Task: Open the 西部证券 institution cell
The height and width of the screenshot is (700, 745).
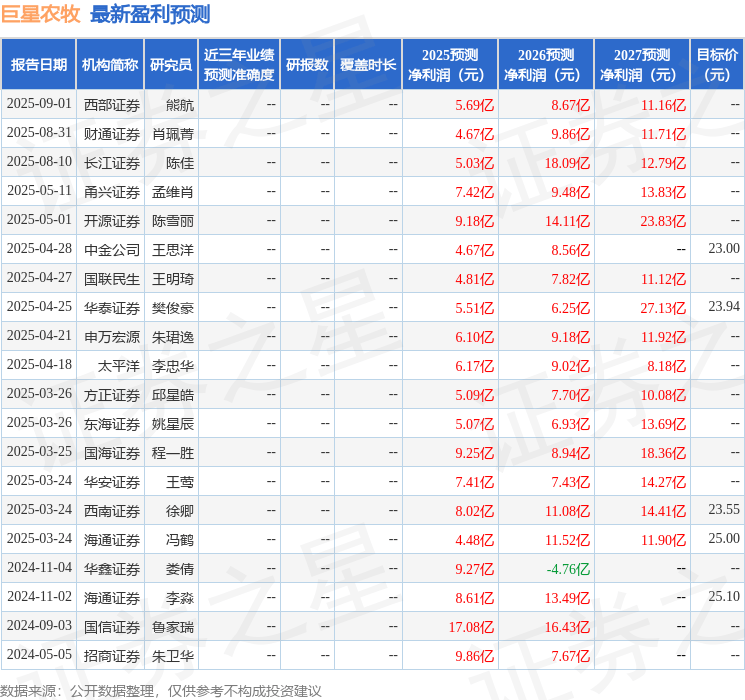Action: pos(112,105)
